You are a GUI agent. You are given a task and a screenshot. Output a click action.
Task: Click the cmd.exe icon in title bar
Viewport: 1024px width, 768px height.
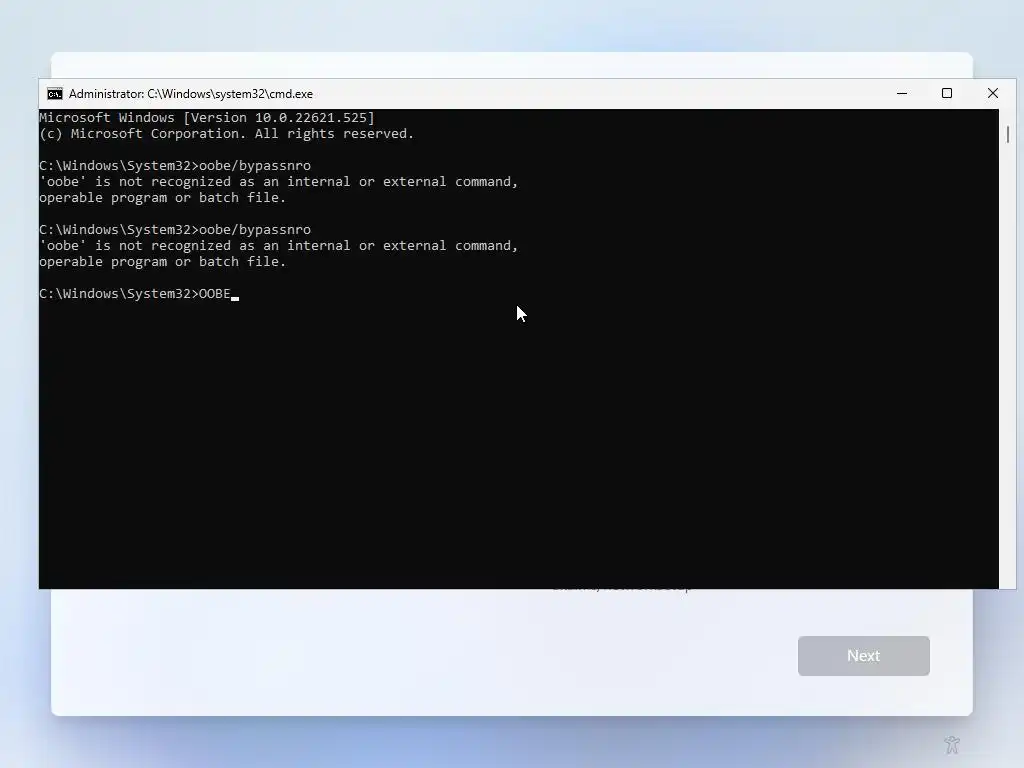click(x=55, y=94)
